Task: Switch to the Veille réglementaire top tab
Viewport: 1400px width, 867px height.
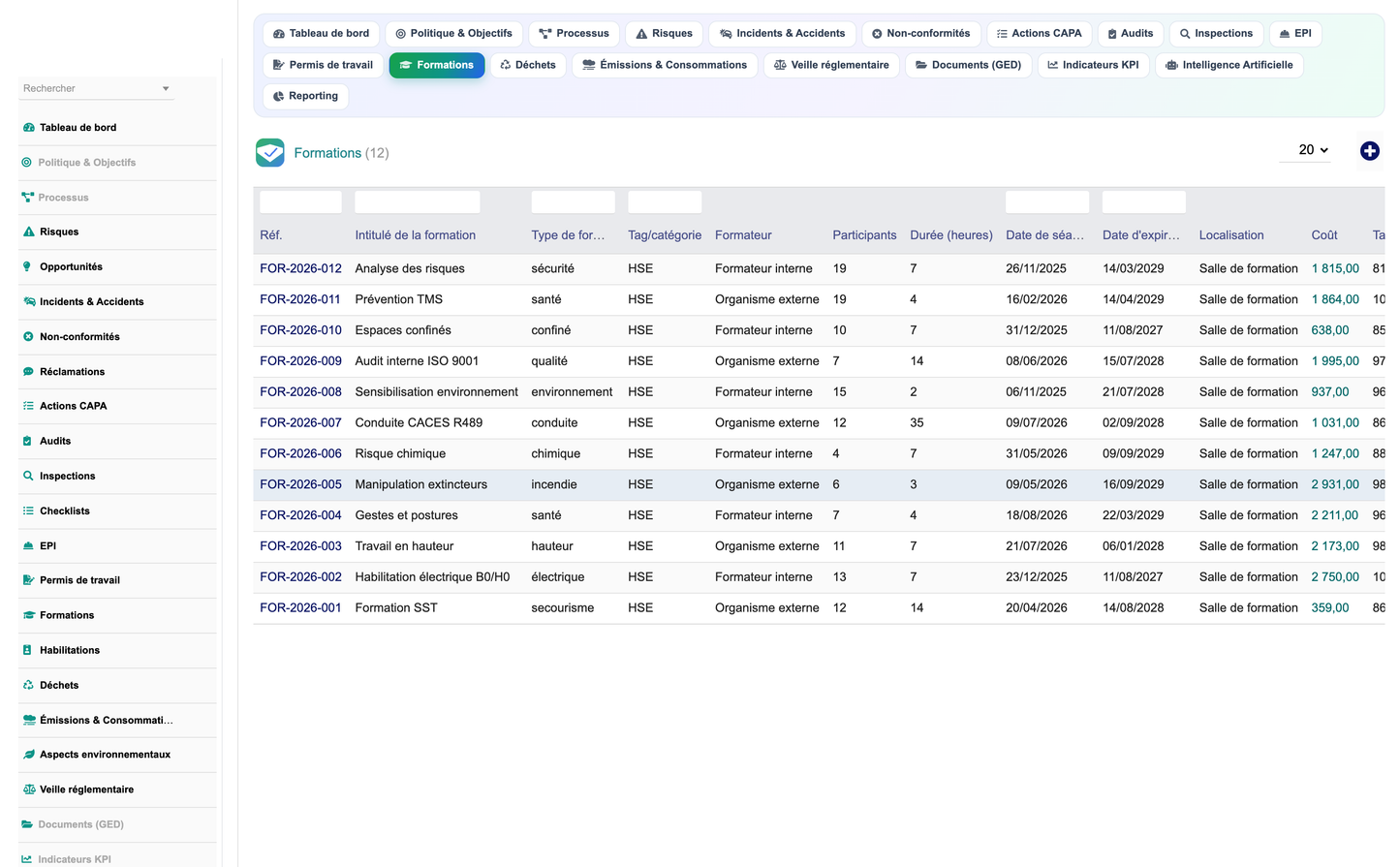Action: pos(831,65)
